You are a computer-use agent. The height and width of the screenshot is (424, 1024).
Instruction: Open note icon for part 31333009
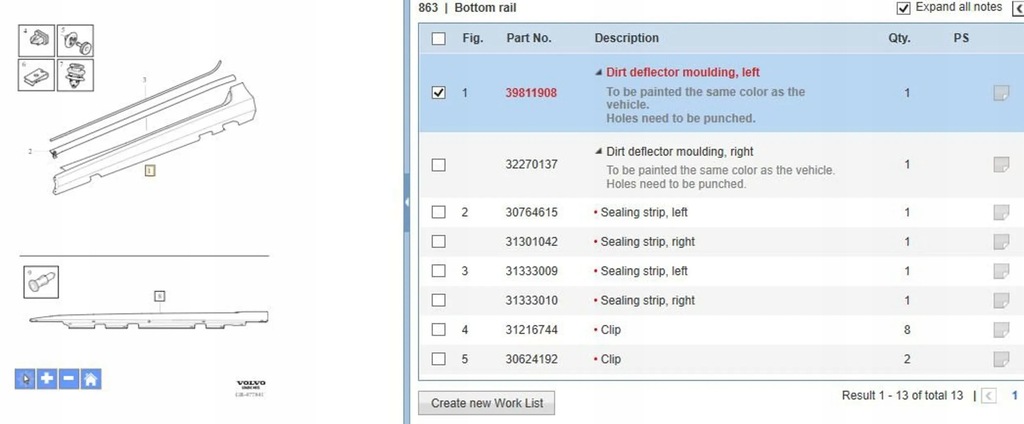(1000, 271)
